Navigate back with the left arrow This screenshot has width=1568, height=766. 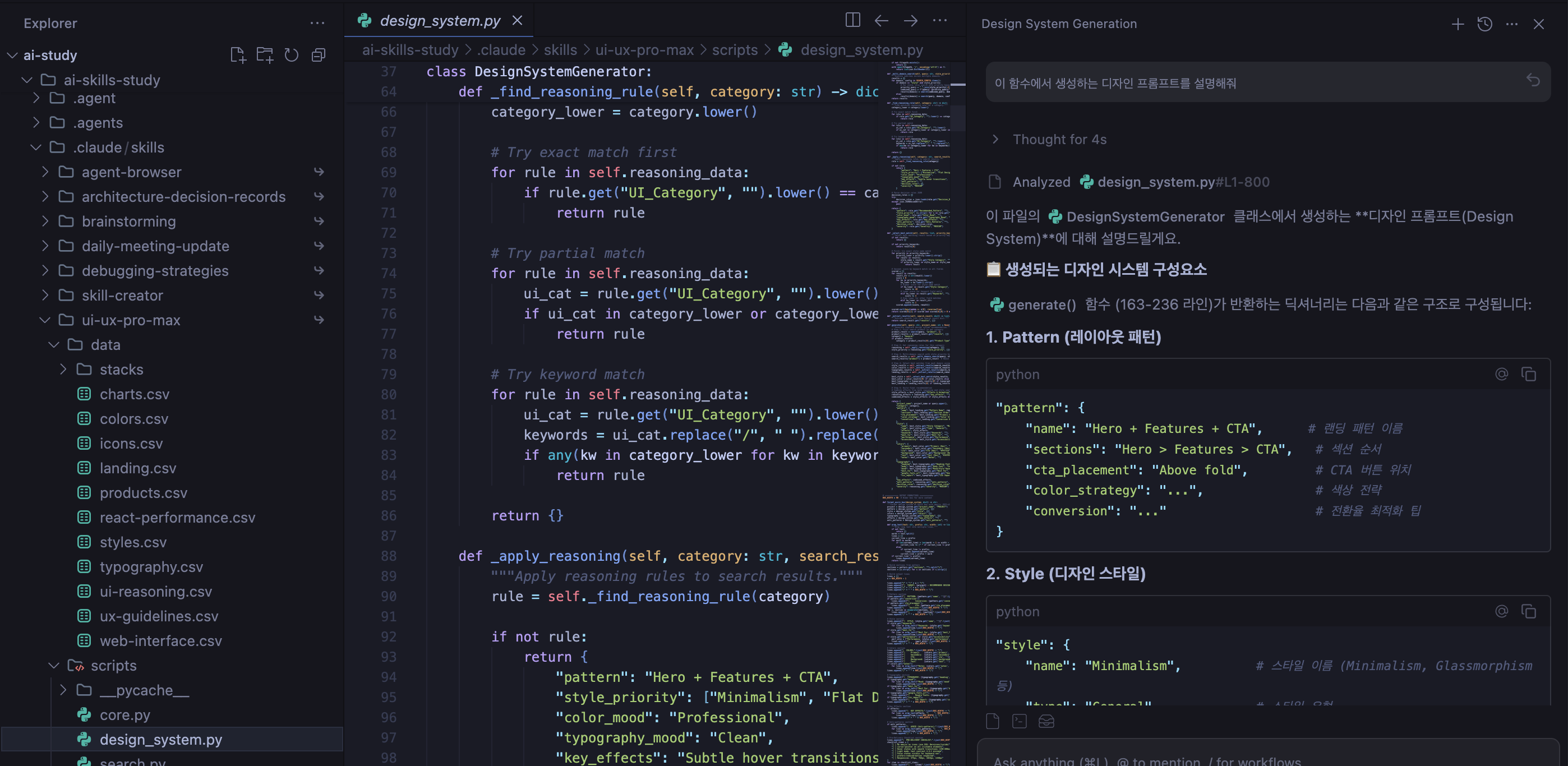tap(881, 21)
